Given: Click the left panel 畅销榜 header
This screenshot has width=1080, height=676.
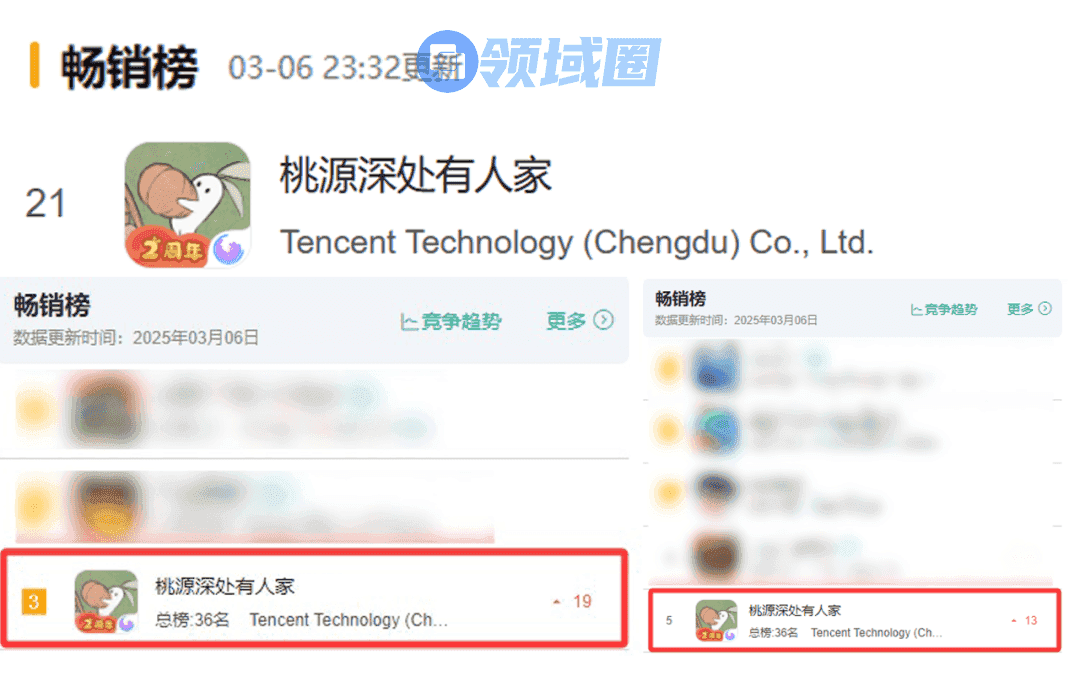Looking at the screenshot, I should pos(52,305).
